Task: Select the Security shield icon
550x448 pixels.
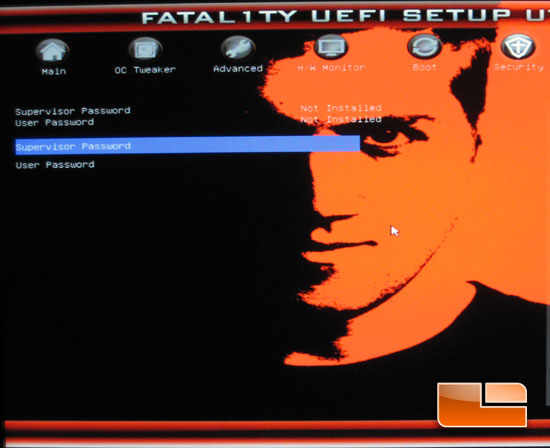Action: (518, 46)
